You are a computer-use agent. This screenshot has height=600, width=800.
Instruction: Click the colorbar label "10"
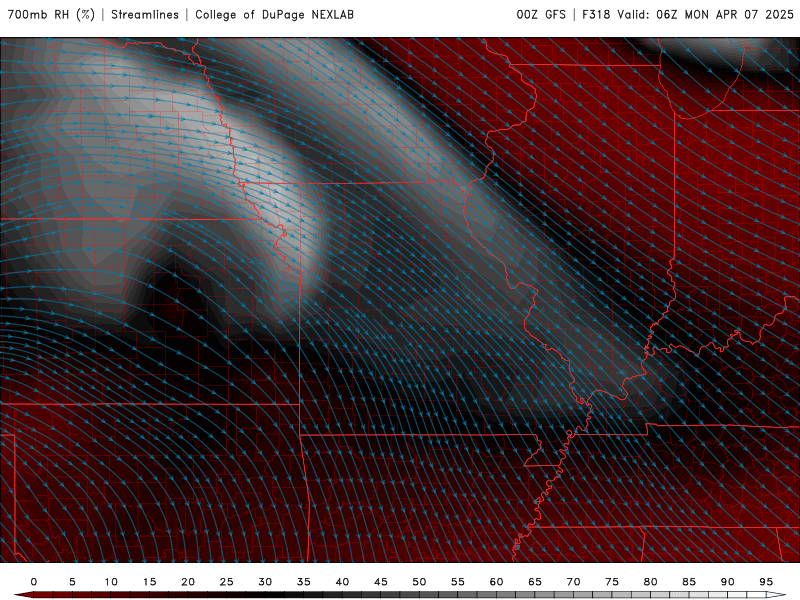[x=111, y=582]
